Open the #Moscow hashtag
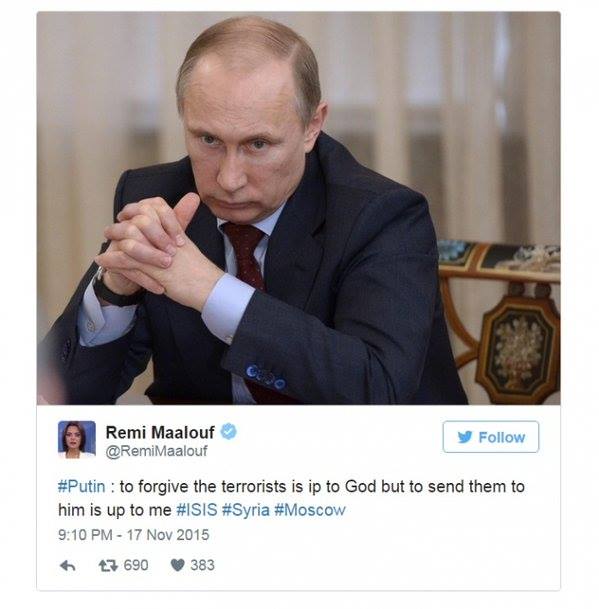Viewport: 599px width, 609px height. [x=310, y=510]
